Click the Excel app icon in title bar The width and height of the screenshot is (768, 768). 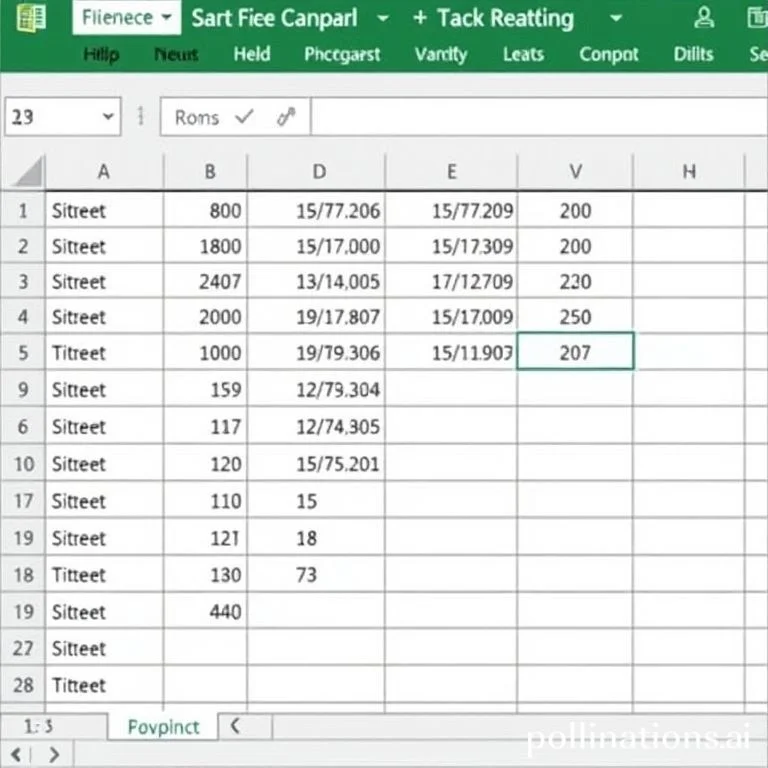click(32, 18)
